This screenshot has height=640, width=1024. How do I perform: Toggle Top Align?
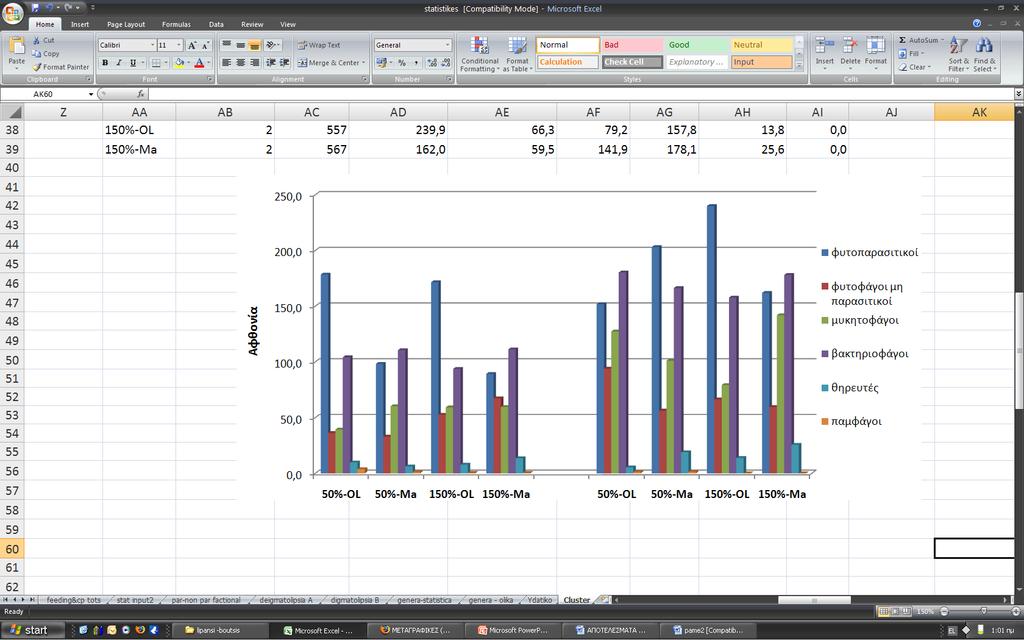226,45
